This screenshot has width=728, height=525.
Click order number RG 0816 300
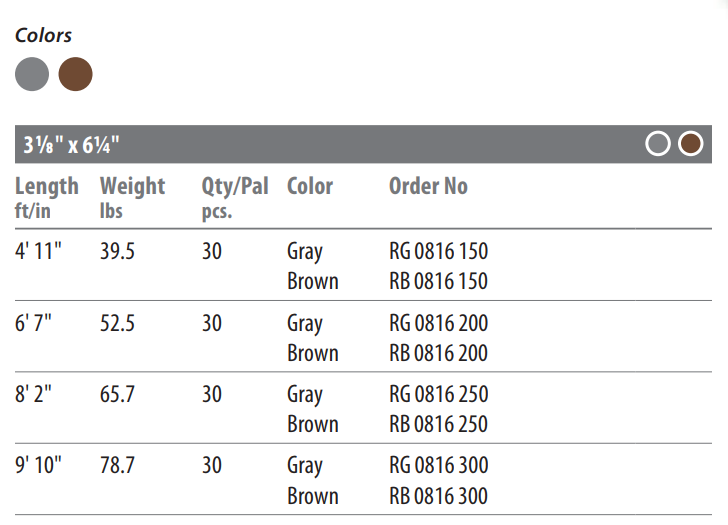pyautogui.click(x=438, y=465)
